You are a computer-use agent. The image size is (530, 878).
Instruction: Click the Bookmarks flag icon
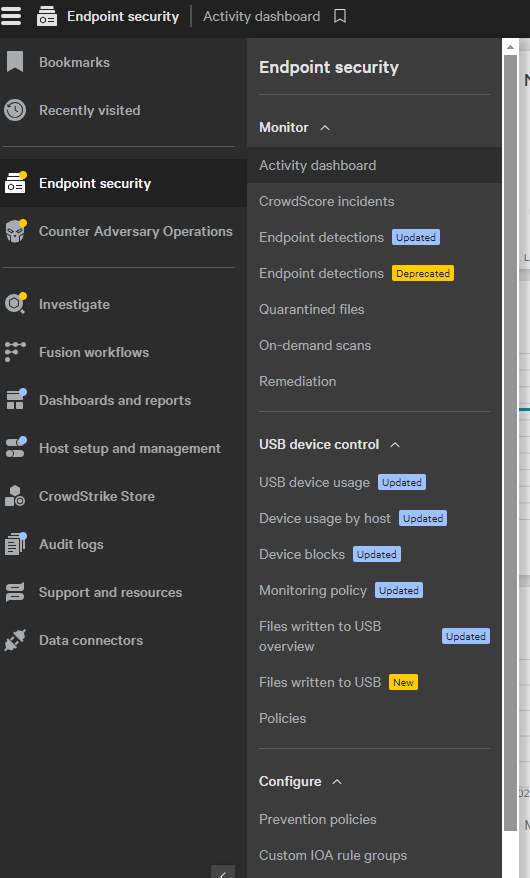click(x=15, y=62)
